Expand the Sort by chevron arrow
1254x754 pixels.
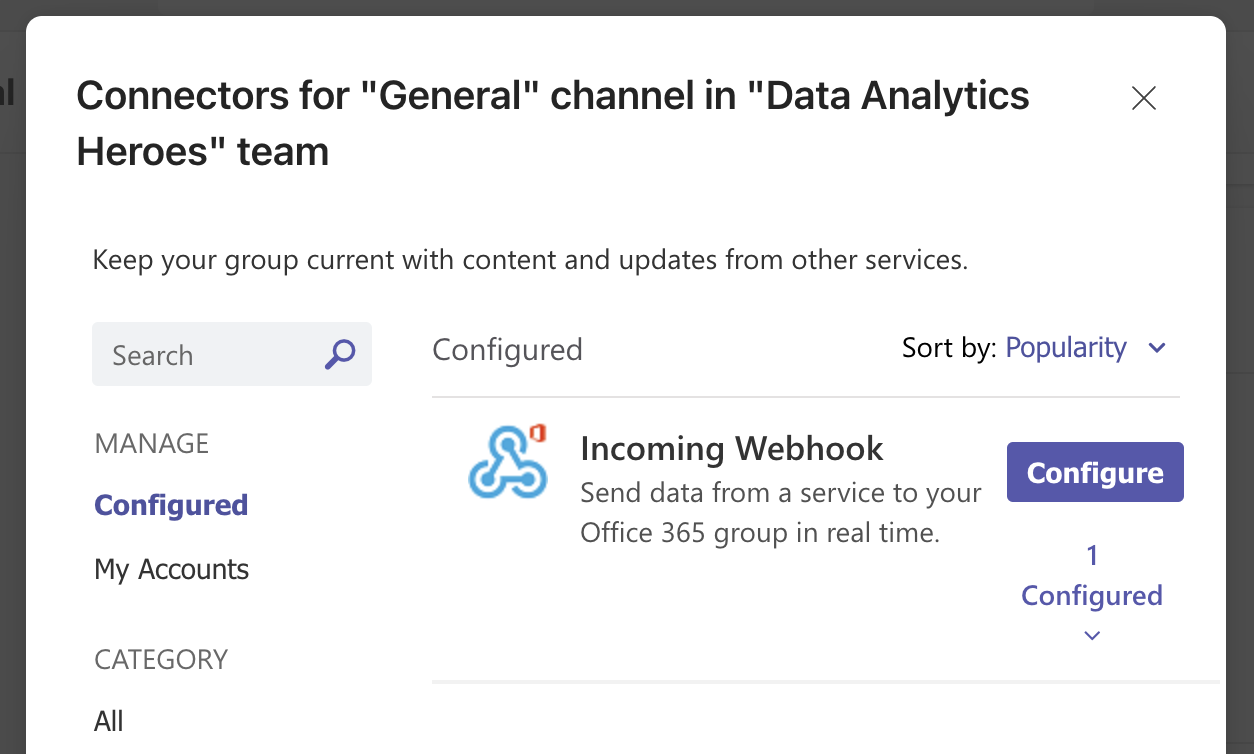pyautogui.click(x=1157, y=348)
